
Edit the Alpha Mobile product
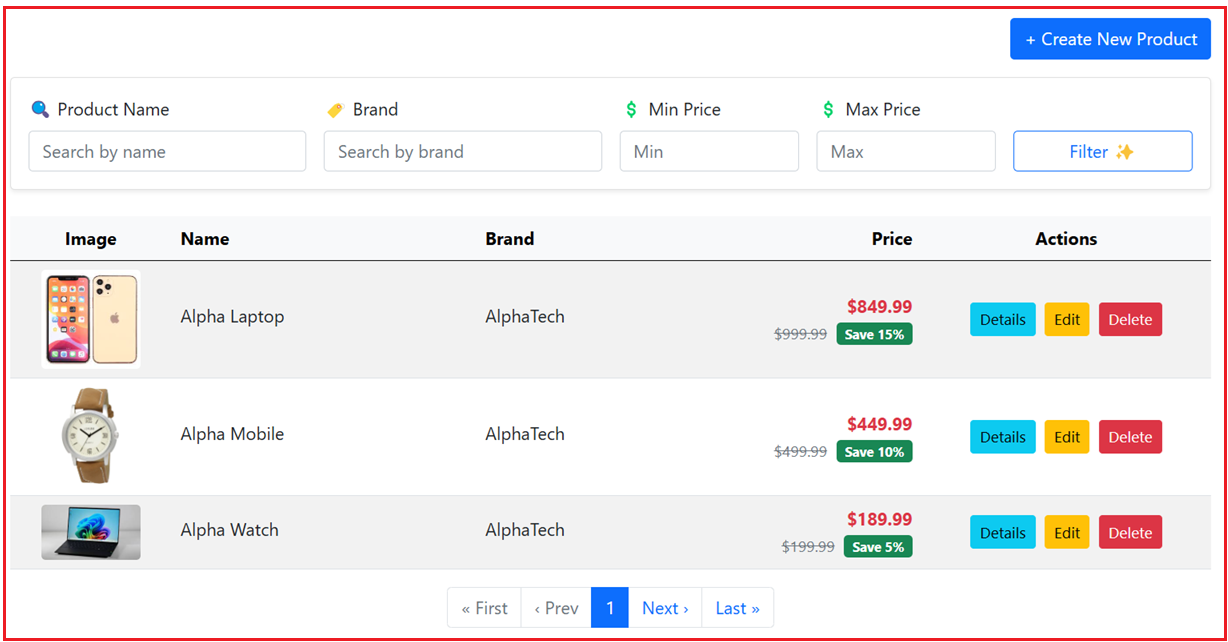click(x=1067, y=437)
